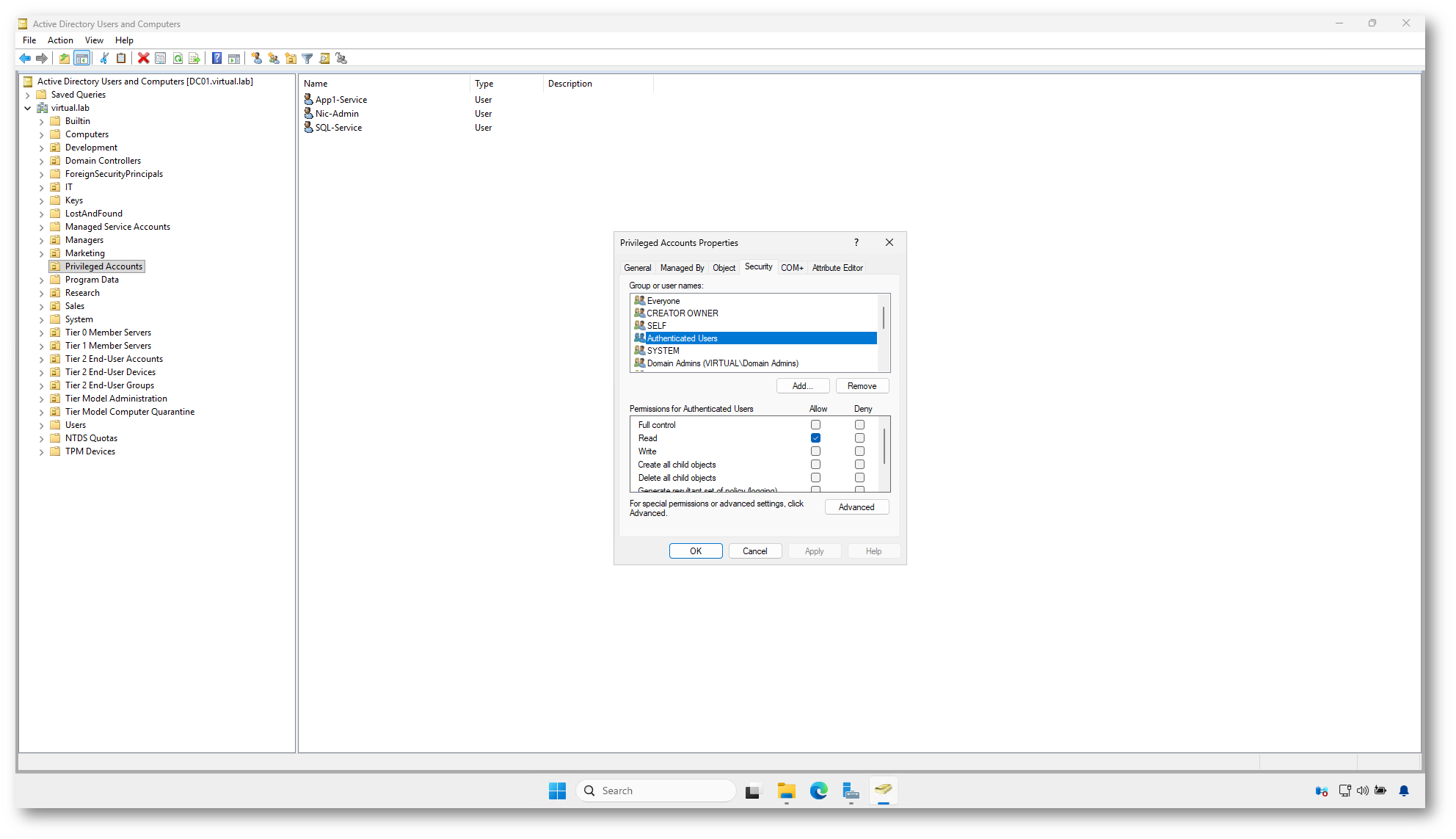Toggle the Show/Hide Action Pane icon
The width and height of the screenshot is (1456, 839).
coord(234,59)
